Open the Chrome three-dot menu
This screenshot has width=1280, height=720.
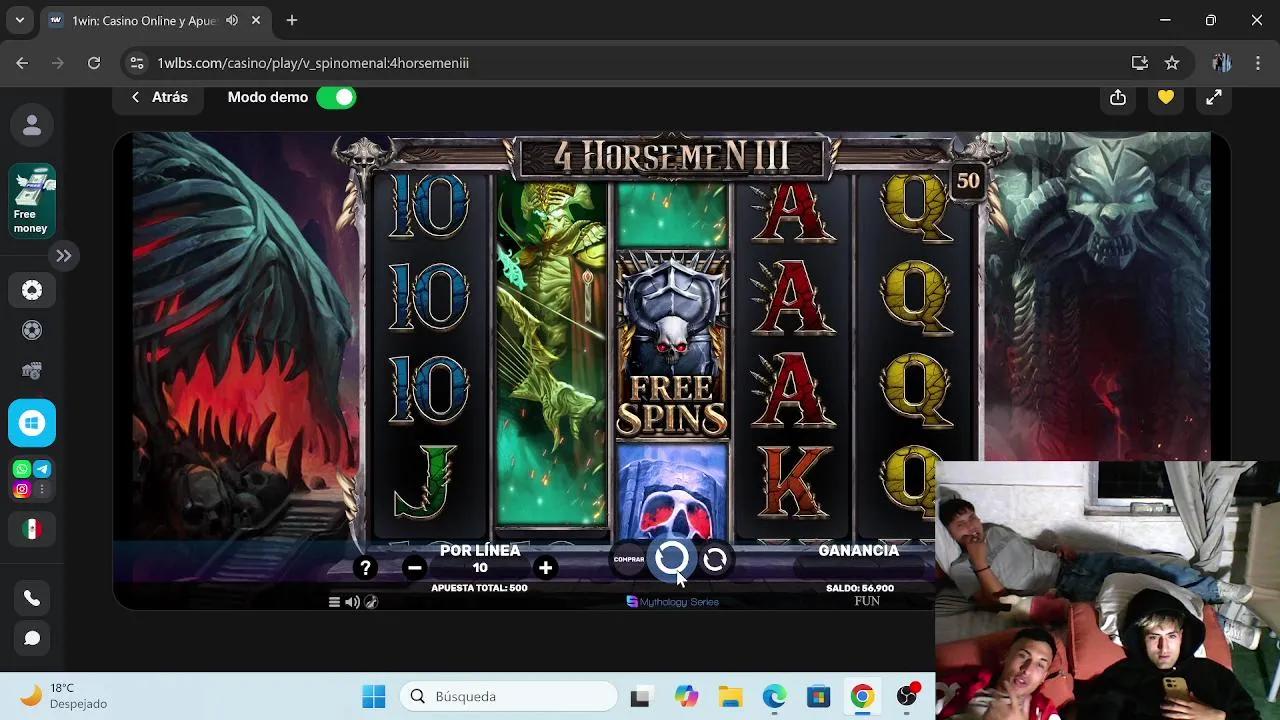[1258, 63]
